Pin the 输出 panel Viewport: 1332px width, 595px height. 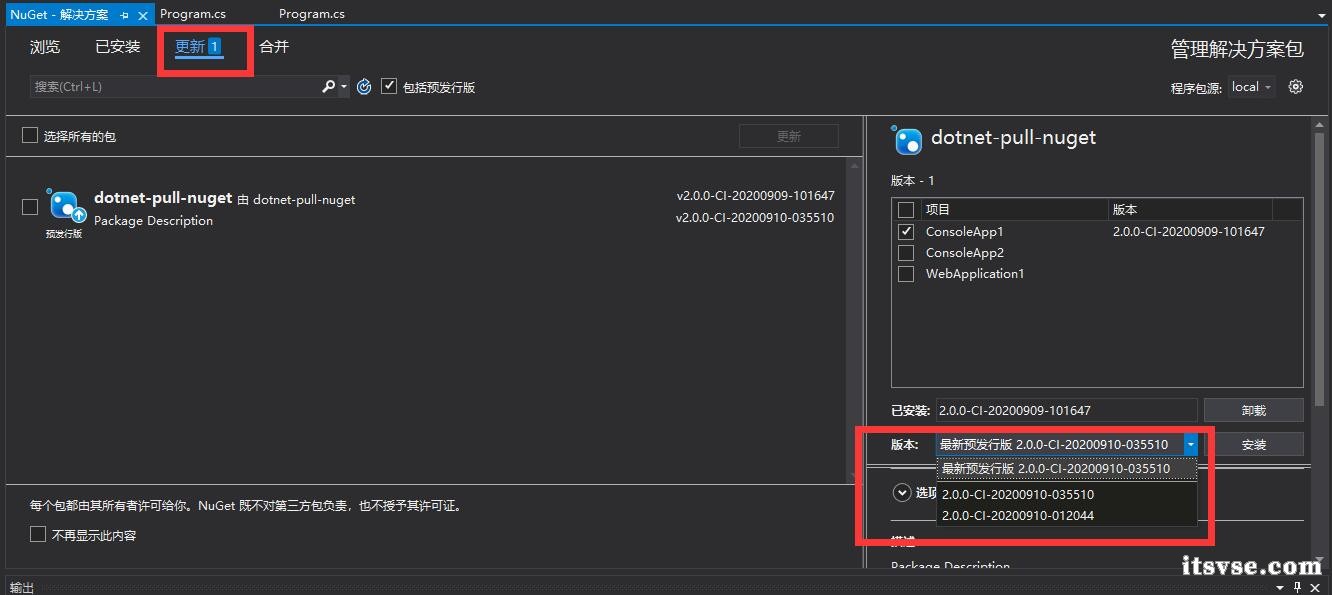(1298, 588)
